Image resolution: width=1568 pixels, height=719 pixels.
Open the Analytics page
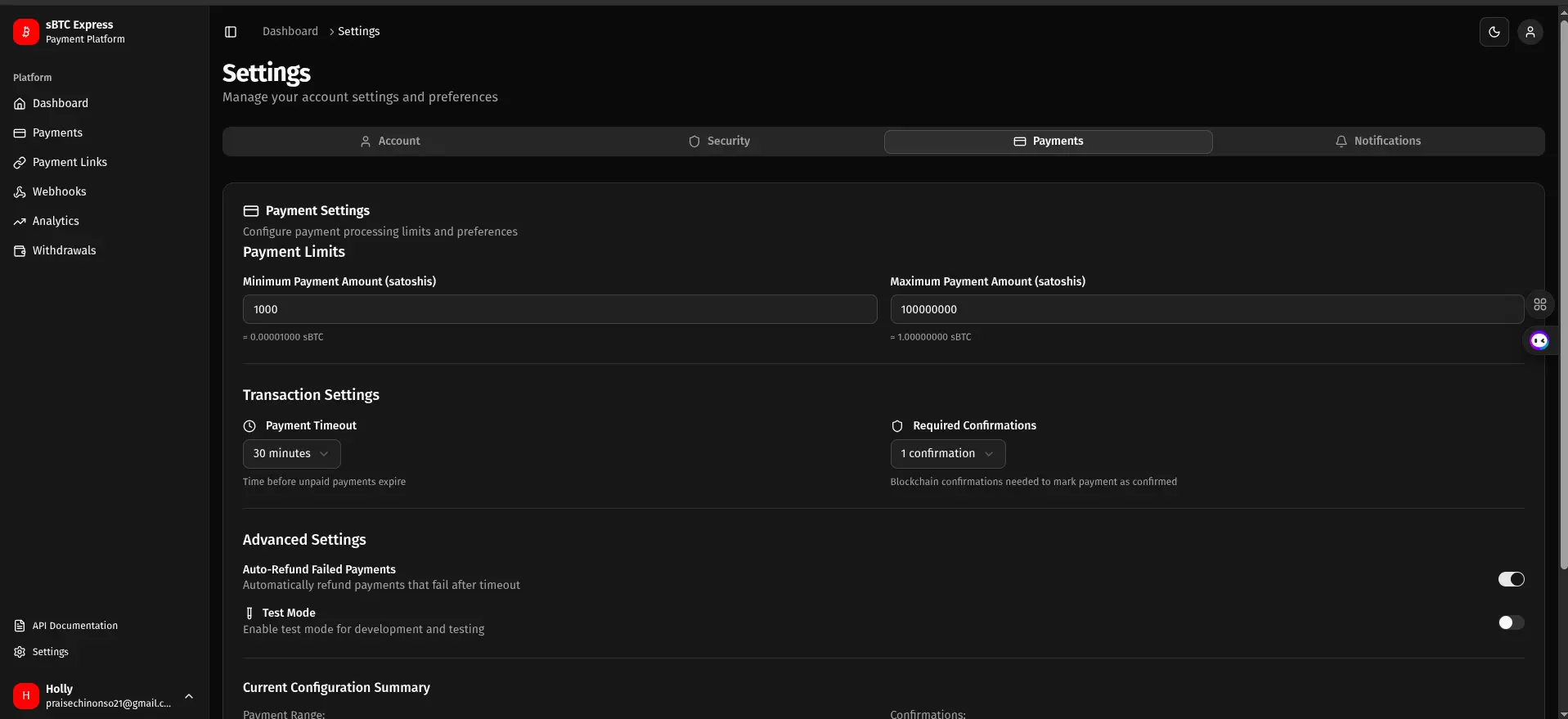pyautogui.click(x=104, y=222)
